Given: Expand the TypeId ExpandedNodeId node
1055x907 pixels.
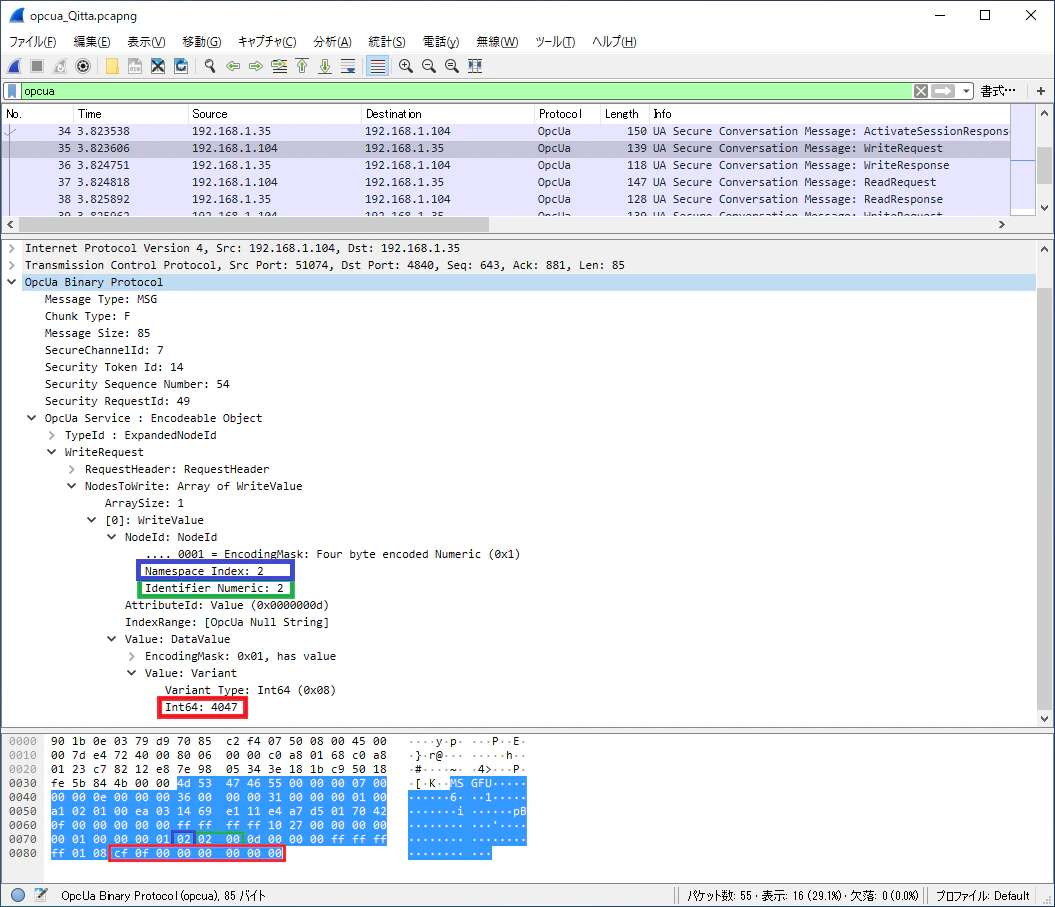Looking at the screenshot, I should pos(52,435).
